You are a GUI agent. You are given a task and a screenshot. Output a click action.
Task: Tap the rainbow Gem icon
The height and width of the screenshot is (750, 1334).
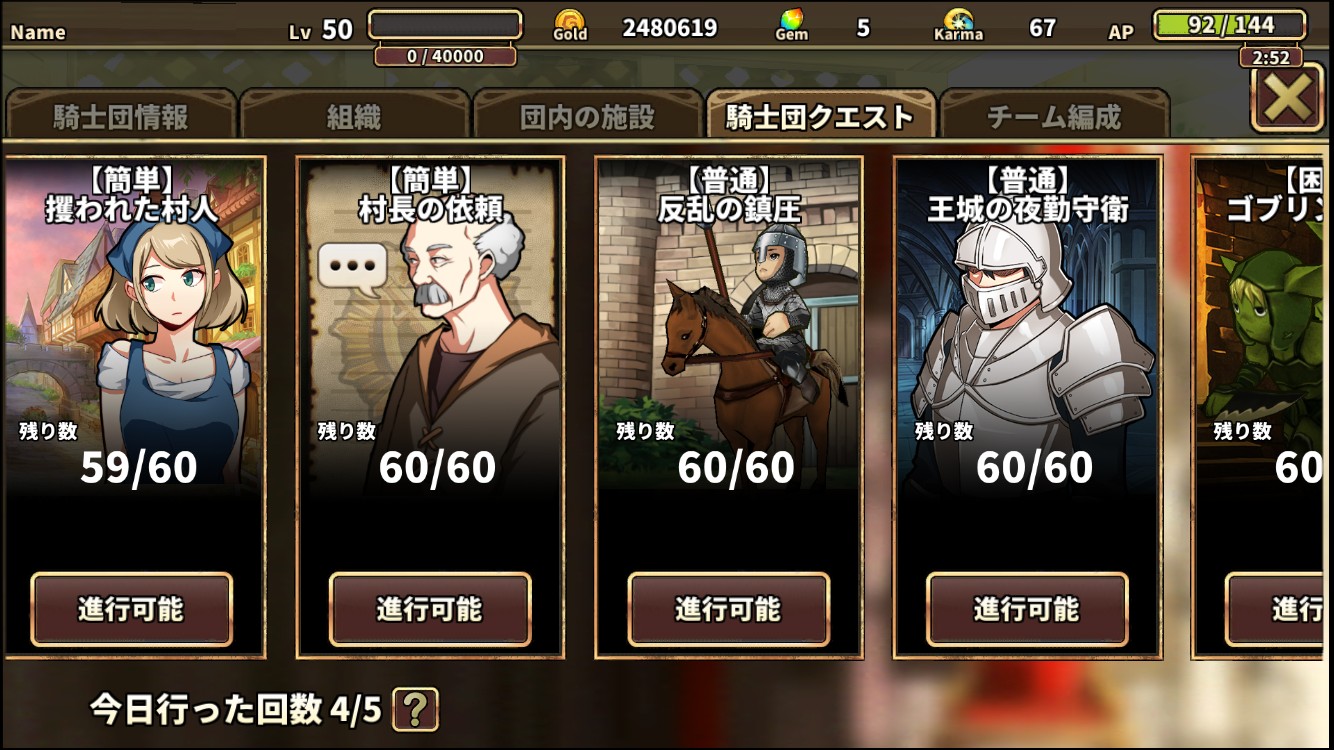click(x=791, y=20)
